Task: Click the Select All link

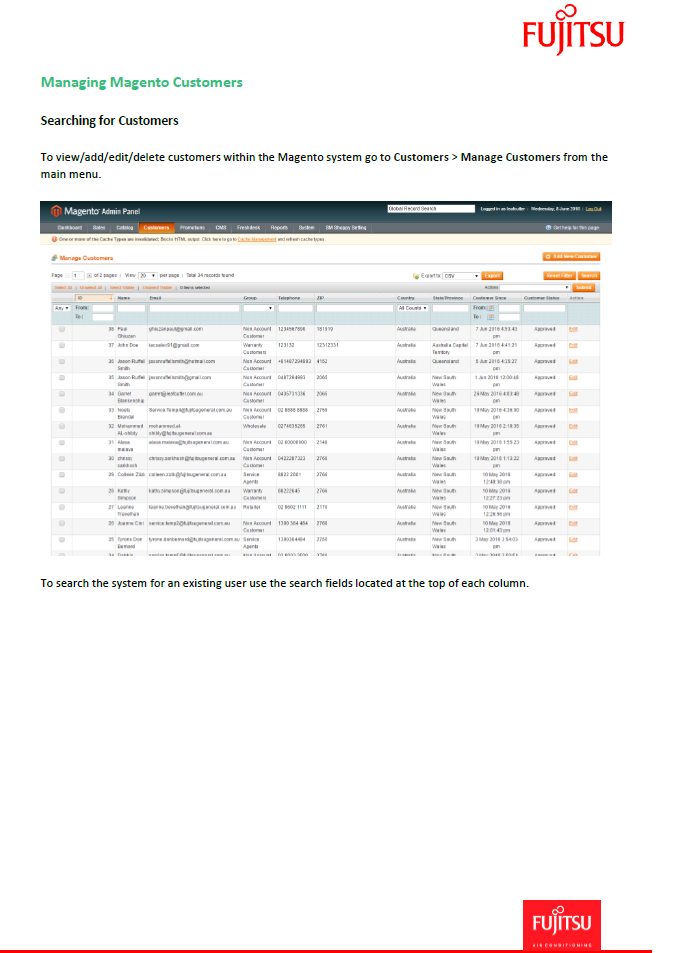Action: (x=63, y=287)
